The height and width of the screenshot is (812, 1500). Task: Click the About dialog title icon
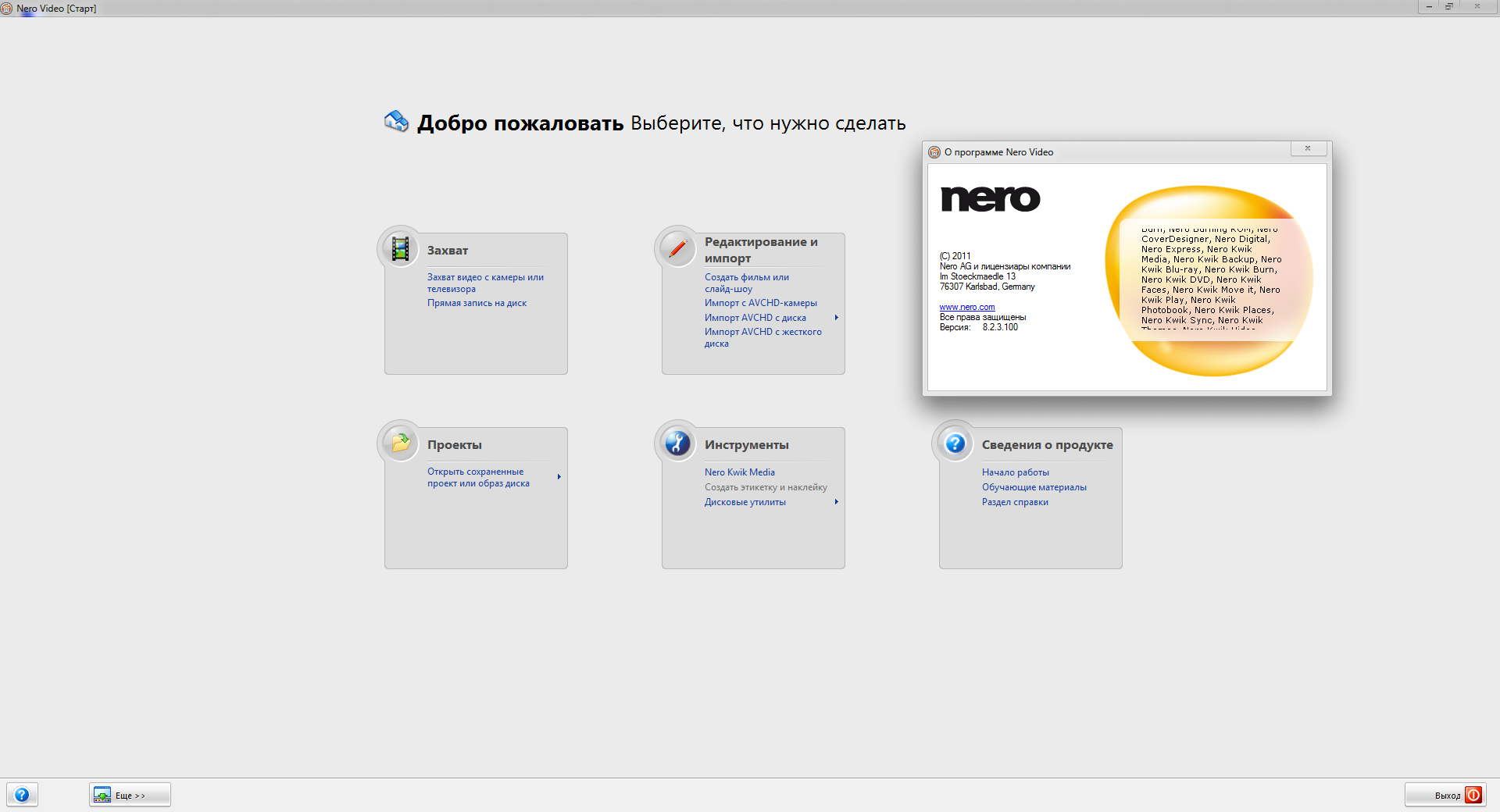(934, 152)
